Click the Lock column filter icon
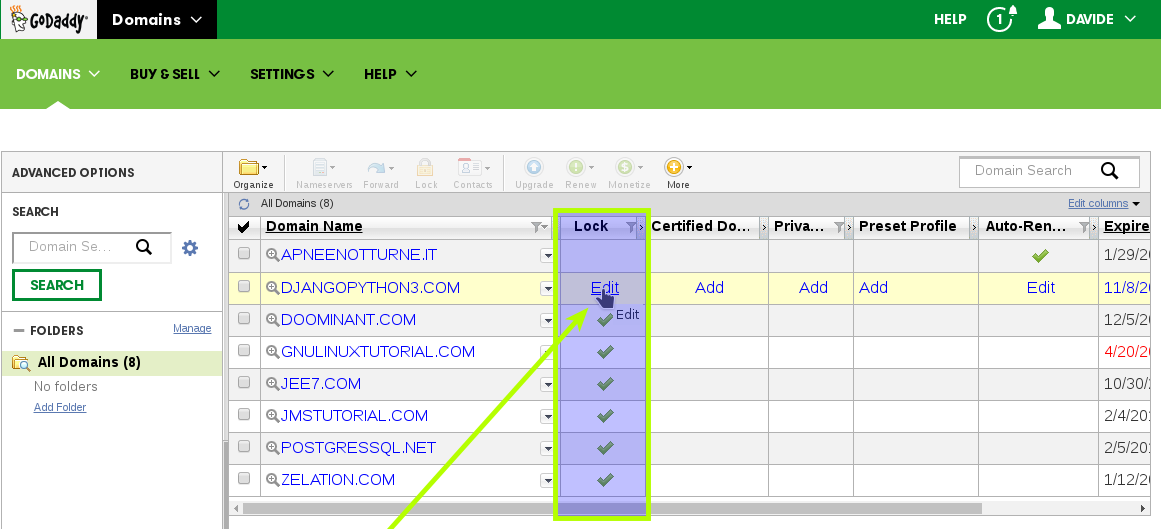 631,227
